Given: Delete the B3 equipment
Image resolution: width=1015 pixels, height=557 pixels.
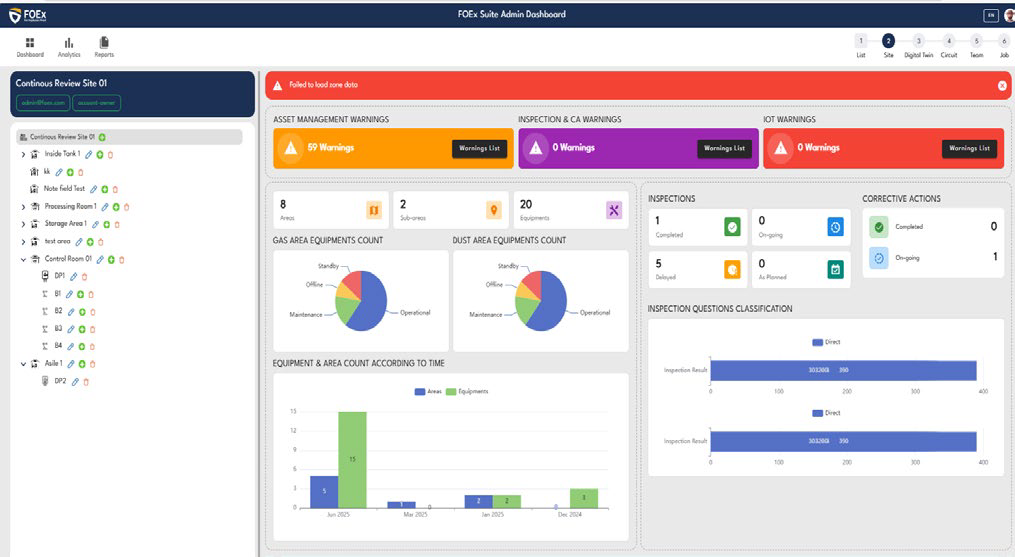Looking at the screenshot, I should [93, 330].
